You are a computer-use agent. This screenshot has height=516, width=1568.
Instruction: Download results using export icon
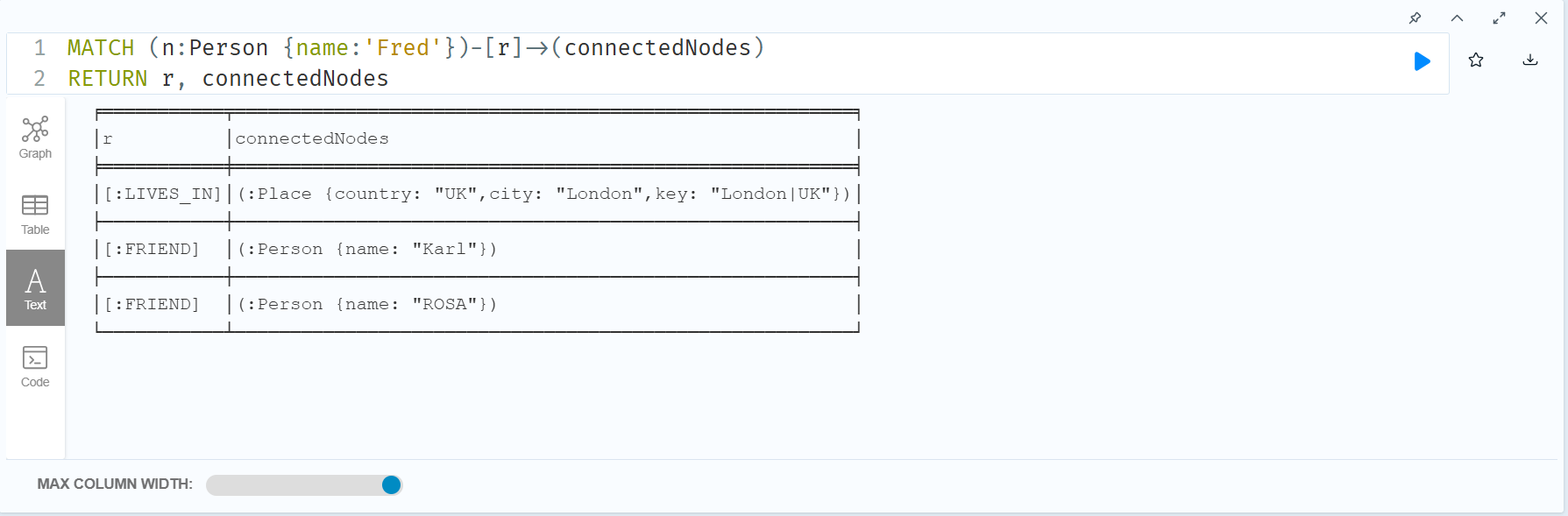pos(1530,60)
